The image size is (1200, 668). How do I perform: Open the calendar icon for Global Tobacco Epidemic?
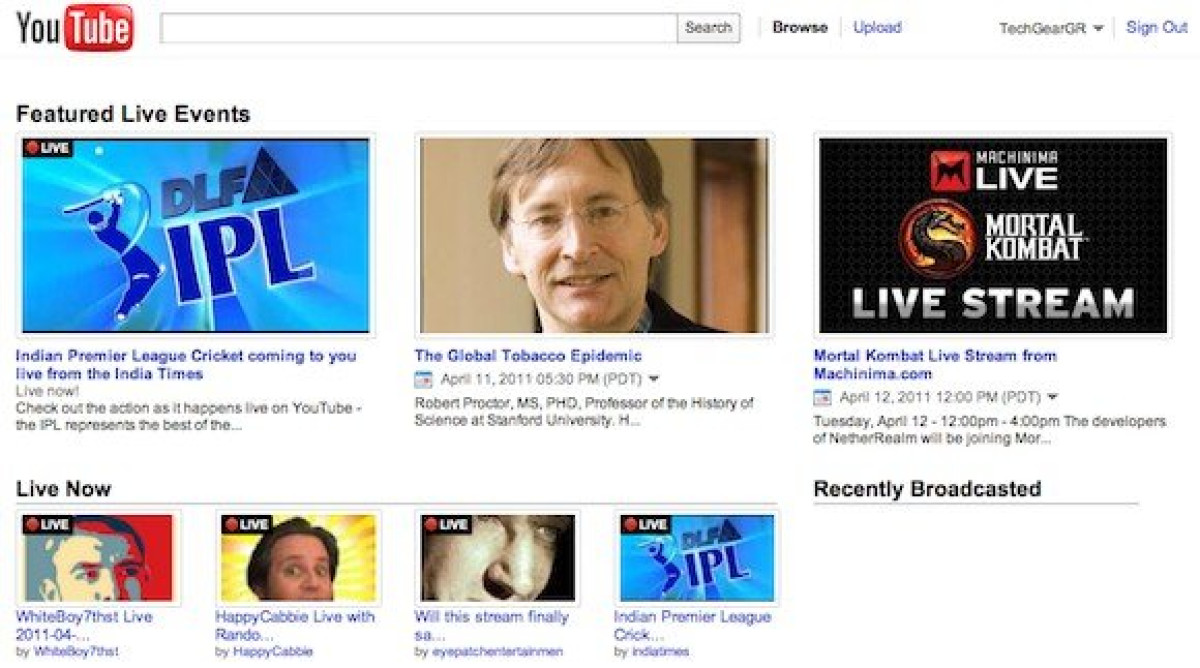pyautogui.click(x=424, y=380)
